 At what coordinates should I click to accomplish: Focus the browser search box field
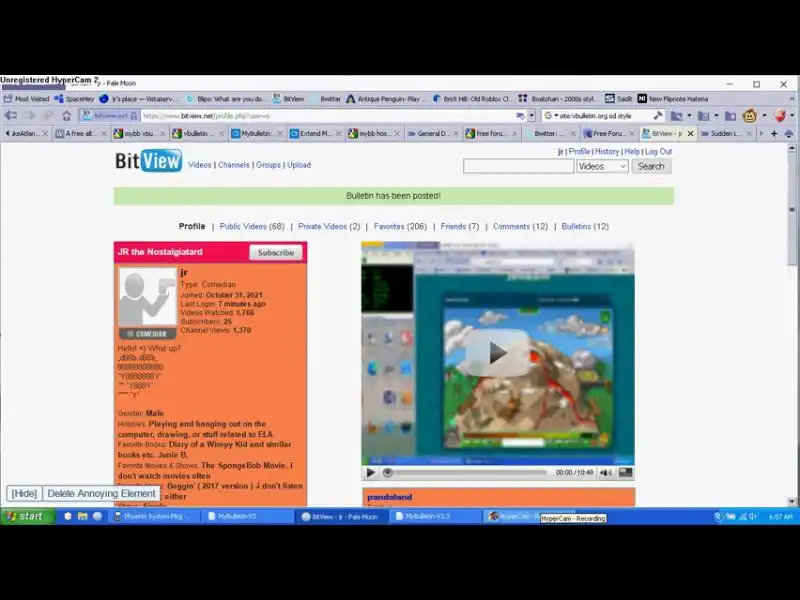(x=604, y=116)
